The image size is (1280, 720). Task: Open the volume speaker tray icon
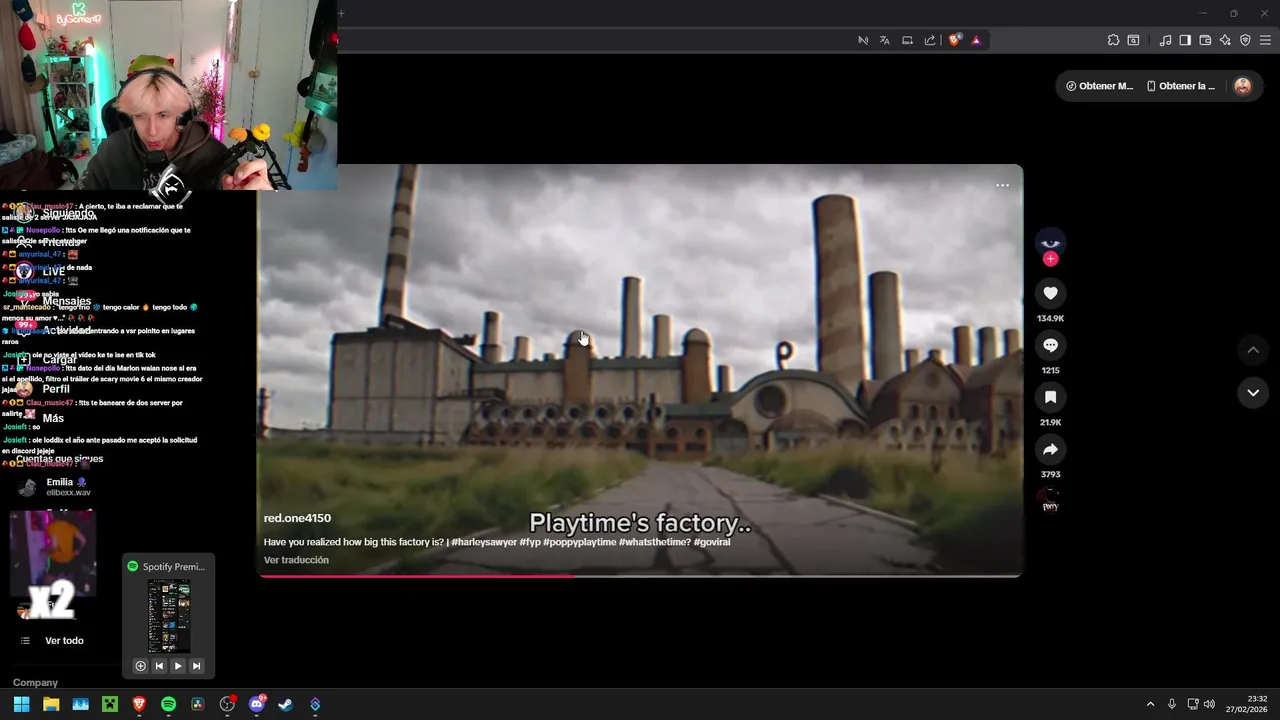point(1209,704)
